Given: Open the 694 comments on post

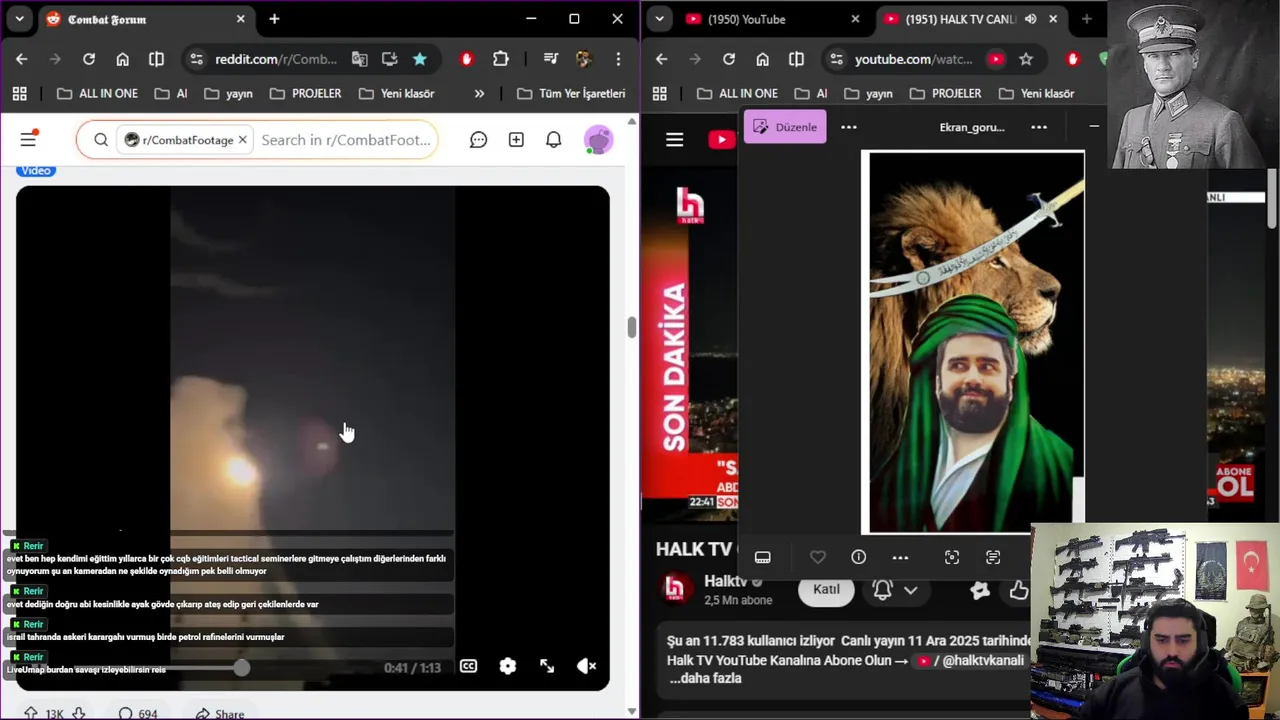Looking at the screenshot, I should coord(138,713).
